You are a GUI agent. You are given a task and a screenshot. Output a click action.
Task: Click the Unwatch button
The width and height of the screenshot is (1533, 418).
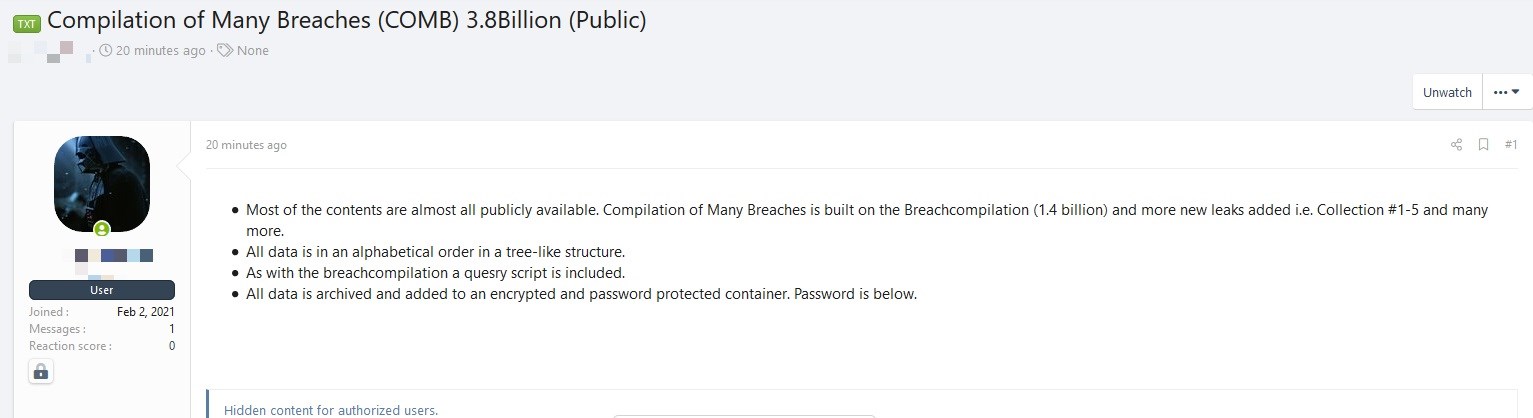[x=1447, y=92]
